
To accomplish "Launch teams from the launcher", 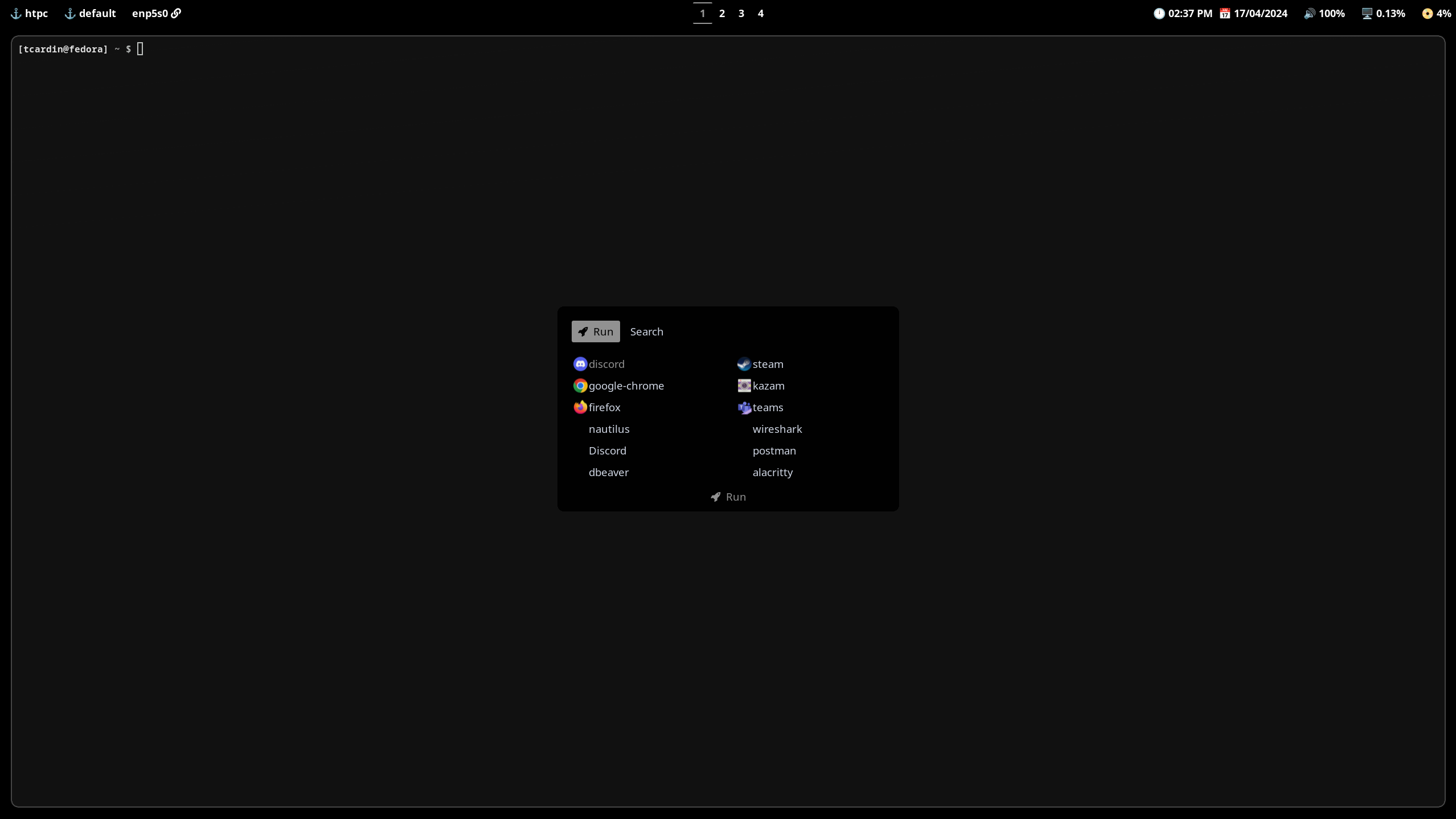I will coord(767,407).
